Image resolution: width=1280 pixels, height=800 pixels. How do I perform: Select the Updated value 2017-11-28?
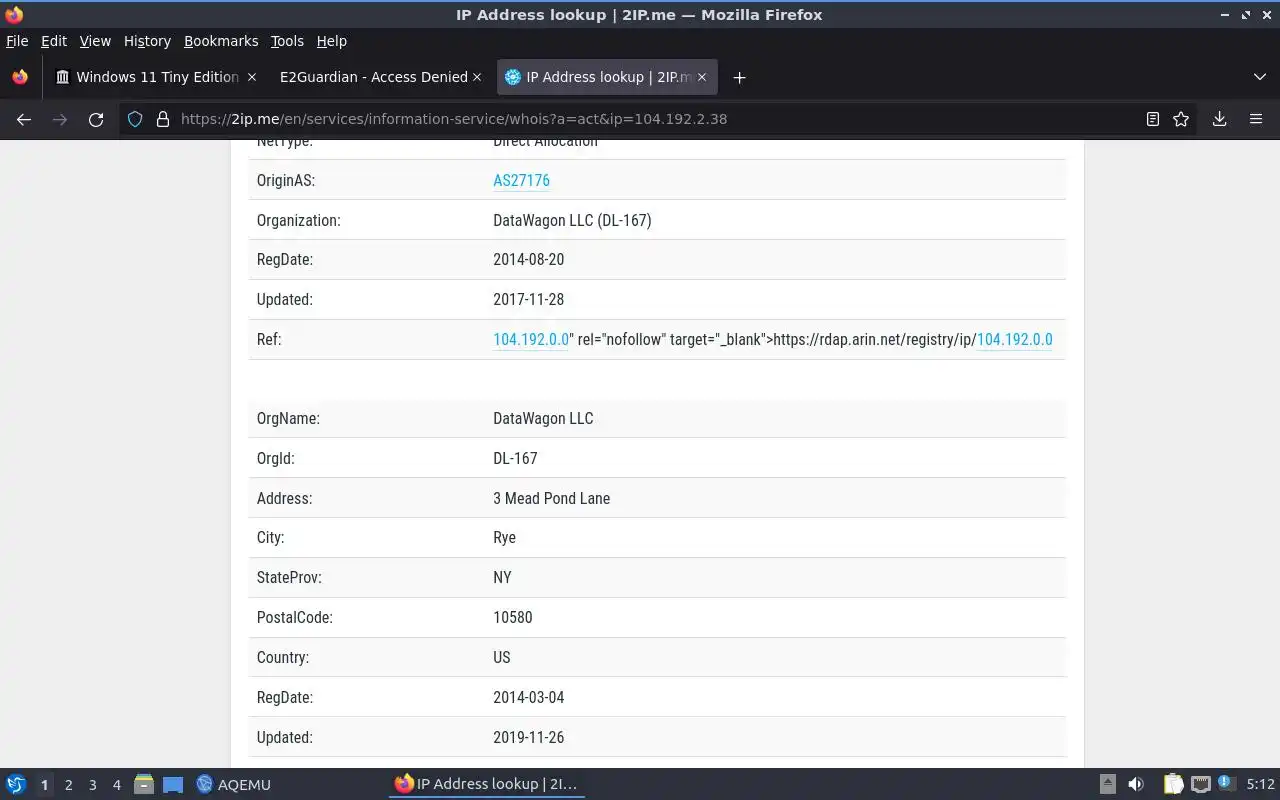pos(528,299)
